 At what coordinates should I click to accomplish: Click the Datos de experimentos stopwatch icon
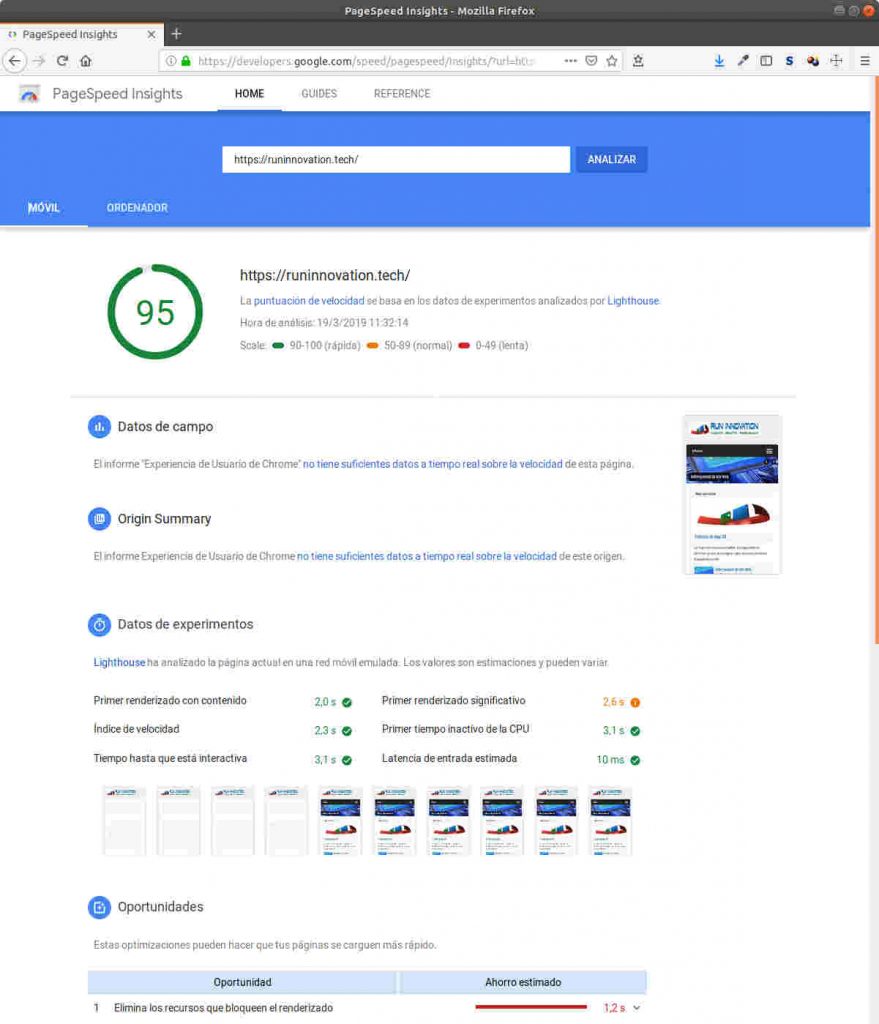coord(99,624)
